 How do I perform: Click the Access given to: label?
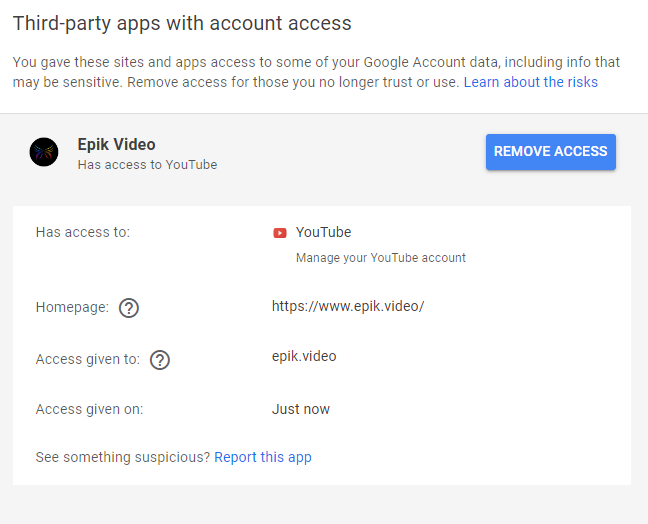coord(88,360)
